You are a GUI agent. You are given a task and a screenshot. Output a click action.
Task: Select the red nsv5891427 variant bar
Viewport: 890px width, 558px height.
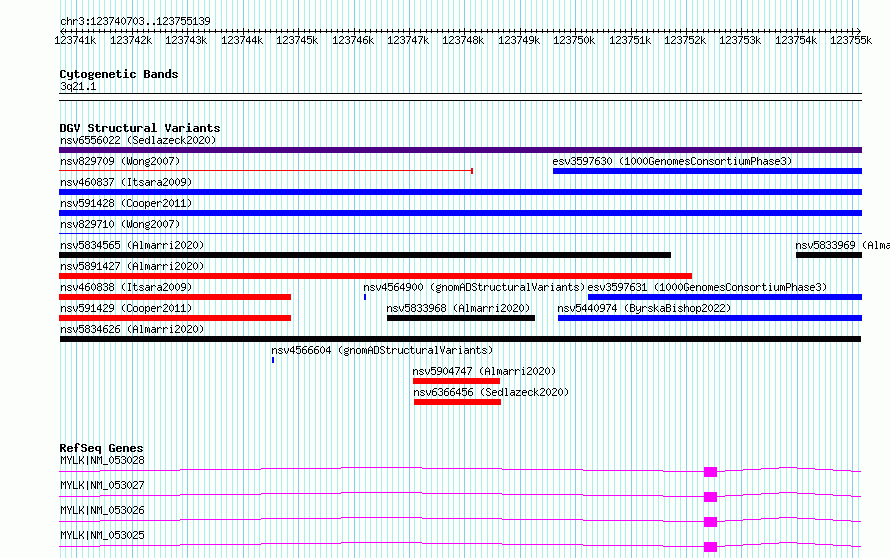pyautogui.click(x=375, y=276)
